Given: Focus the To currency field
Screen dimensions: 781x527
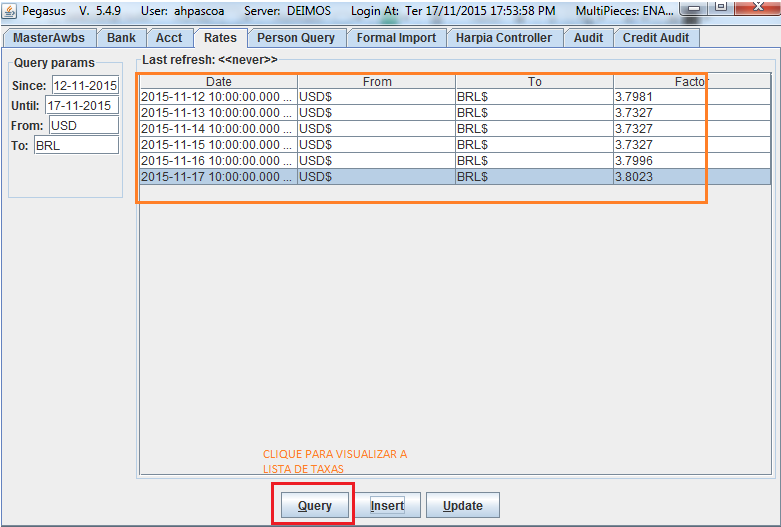Looking at the screenshot, I should pyautogui.click(x=76, y=145).
